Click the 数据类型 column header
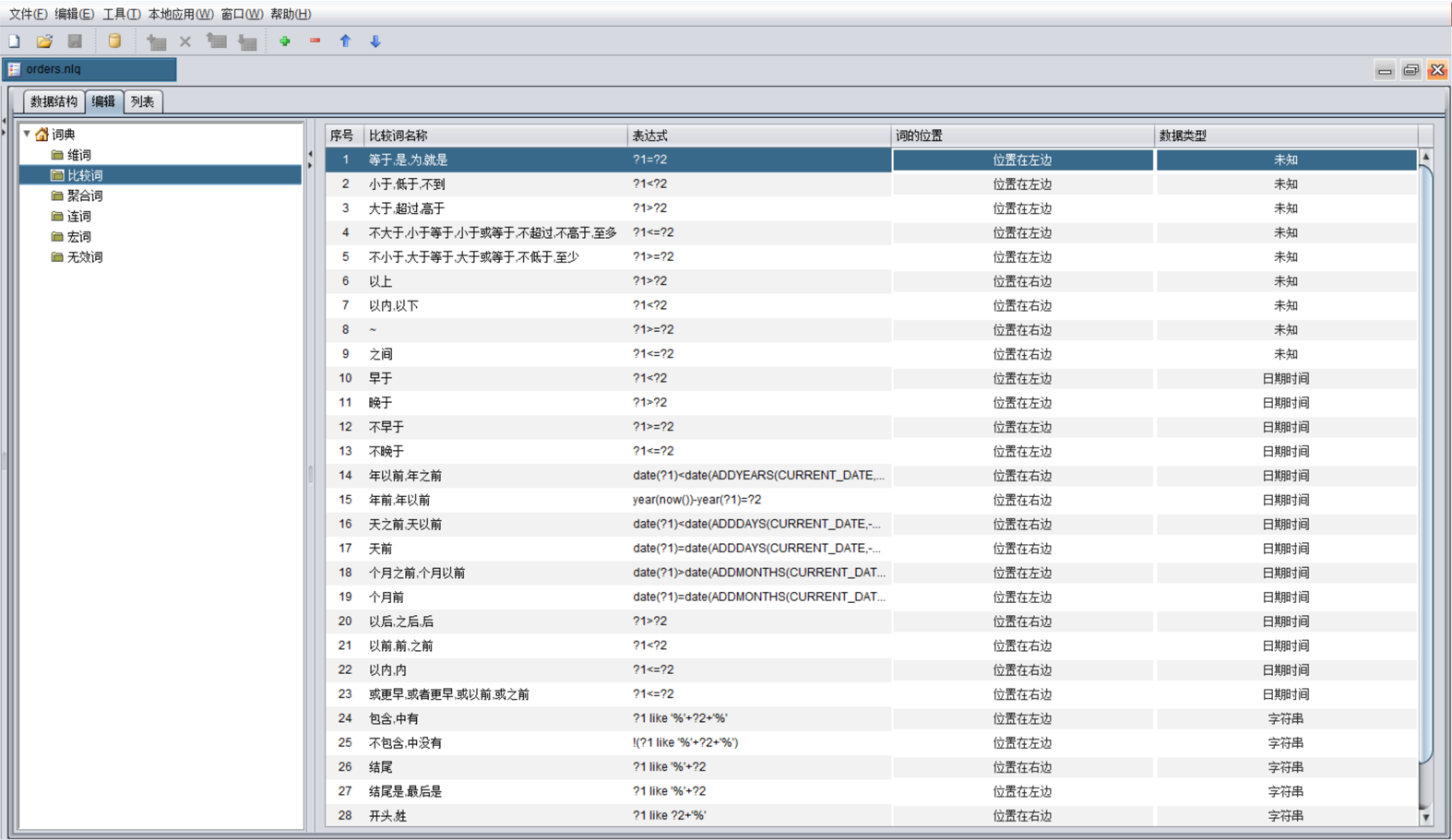 click(1284, 136)
